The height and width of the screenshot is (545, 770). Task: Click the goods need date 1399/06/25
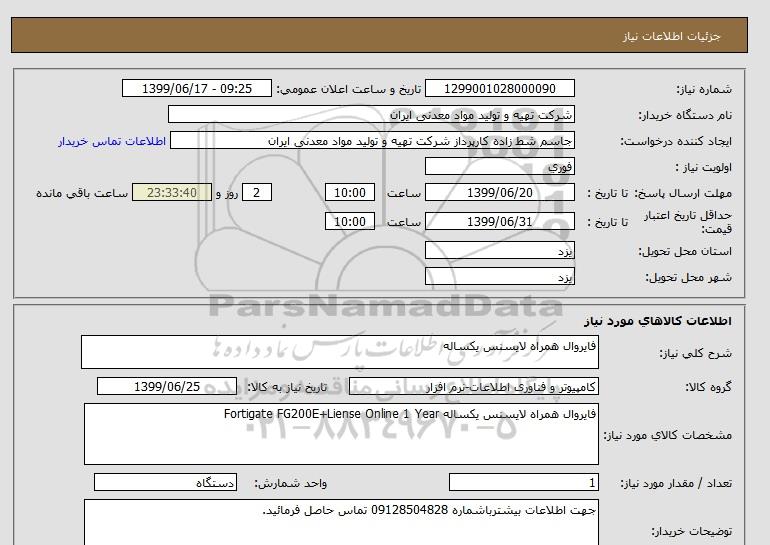(167, 386)
